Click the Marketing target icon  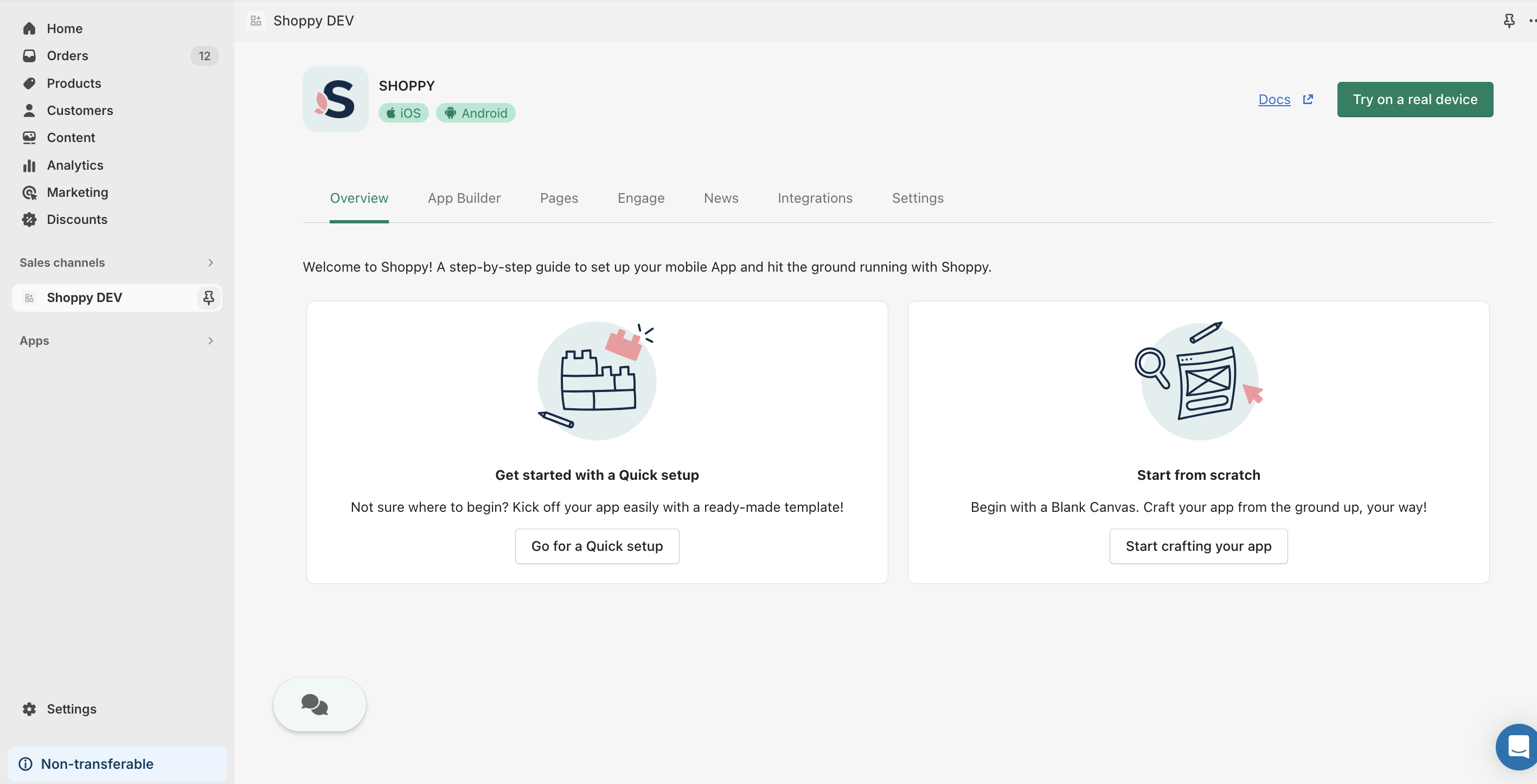[29, 192]
